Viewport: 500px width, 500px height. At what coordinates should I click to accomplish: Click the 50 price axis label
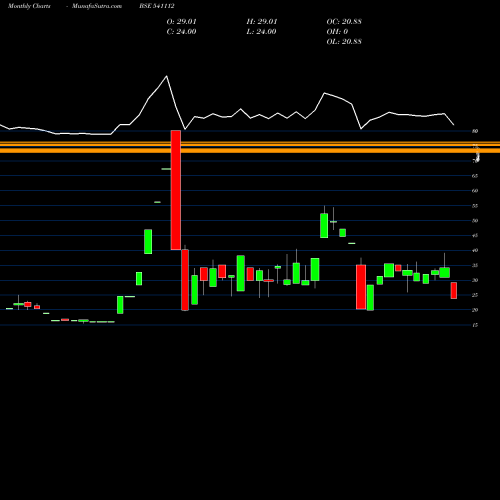(475, 221)
